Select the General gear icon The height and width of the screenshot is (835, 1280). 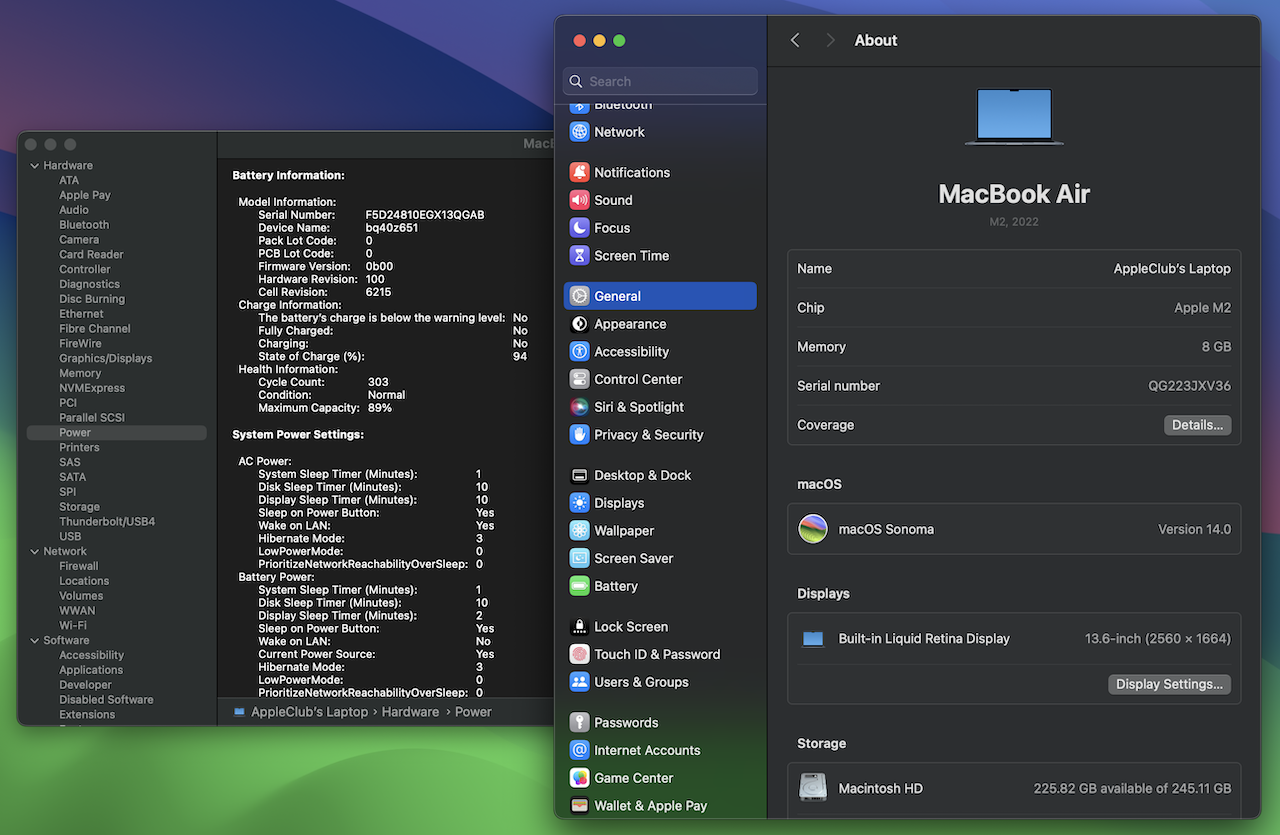(579, 296)
